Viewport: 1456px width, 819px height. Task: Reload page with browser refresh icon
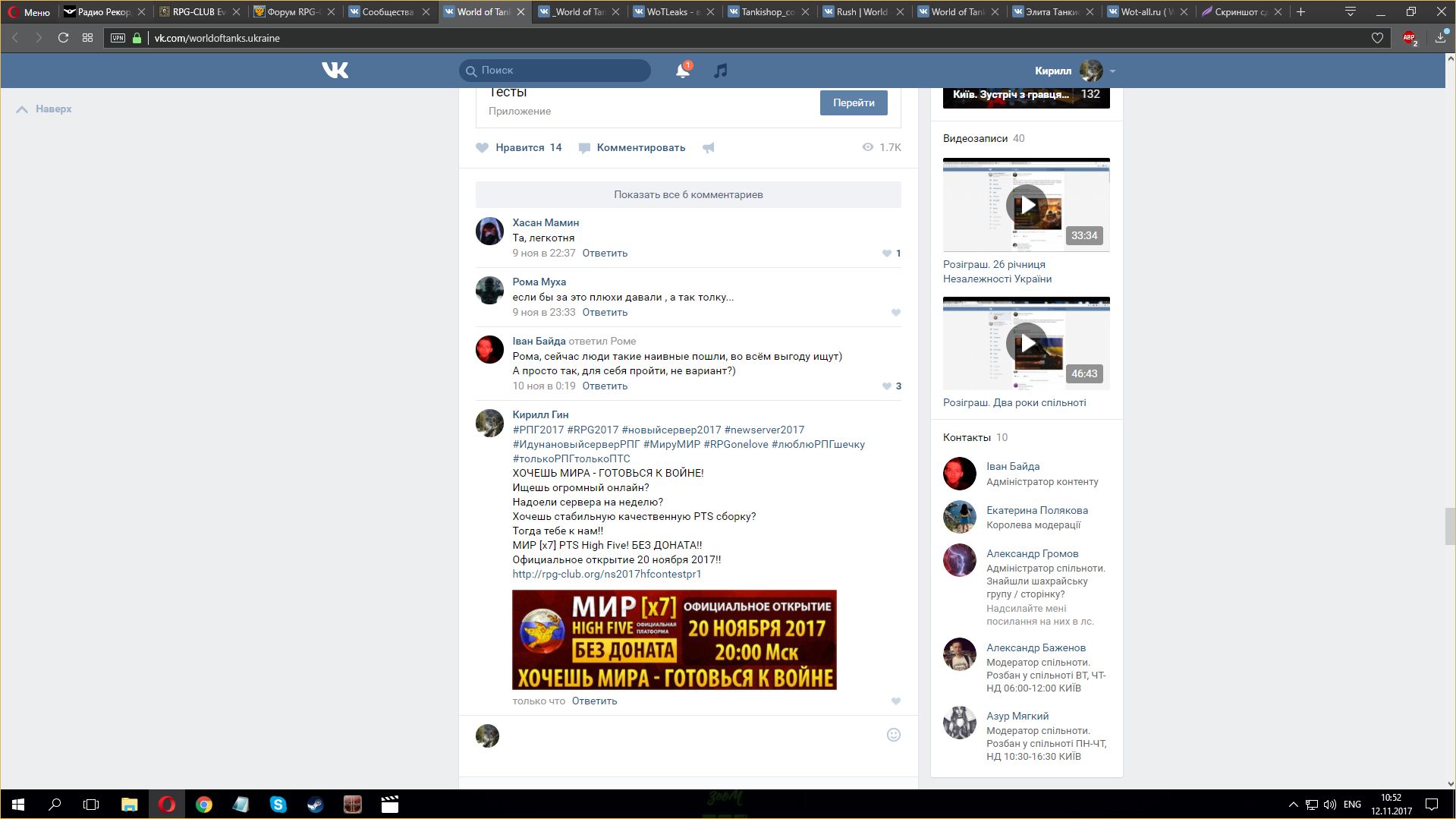63,38
